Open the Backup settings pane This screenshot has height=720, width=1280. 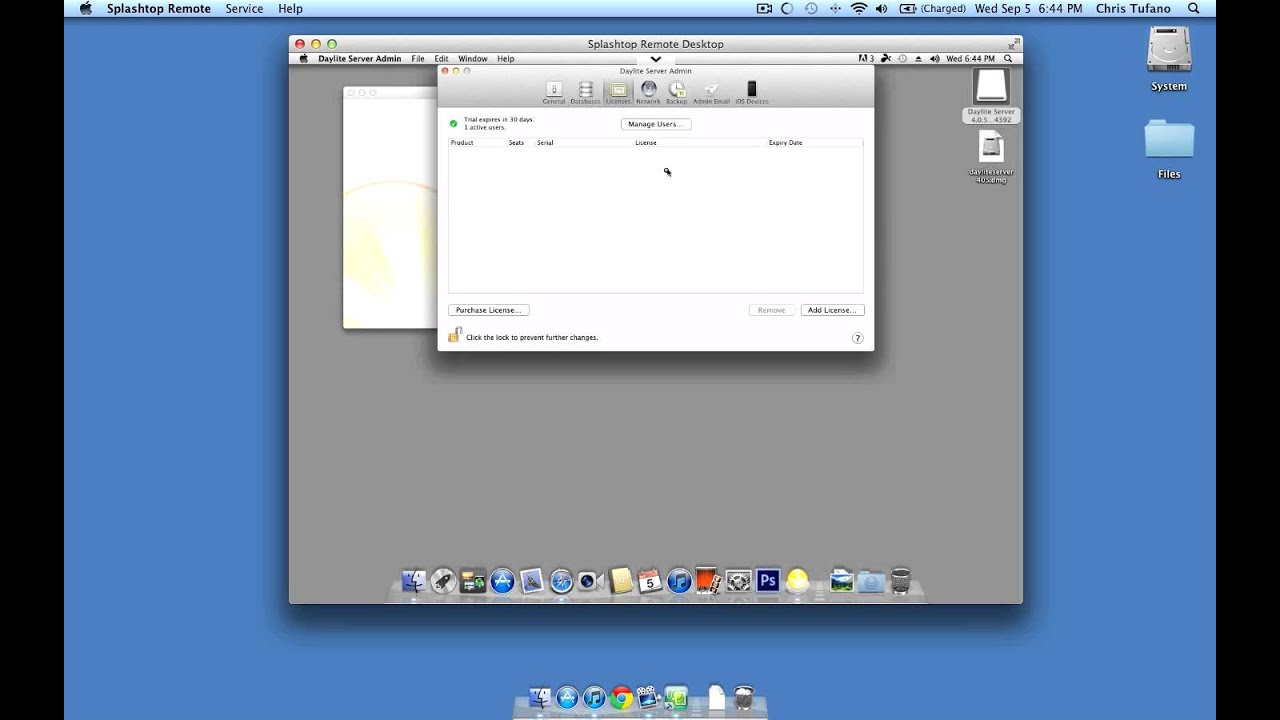(677, 92)
